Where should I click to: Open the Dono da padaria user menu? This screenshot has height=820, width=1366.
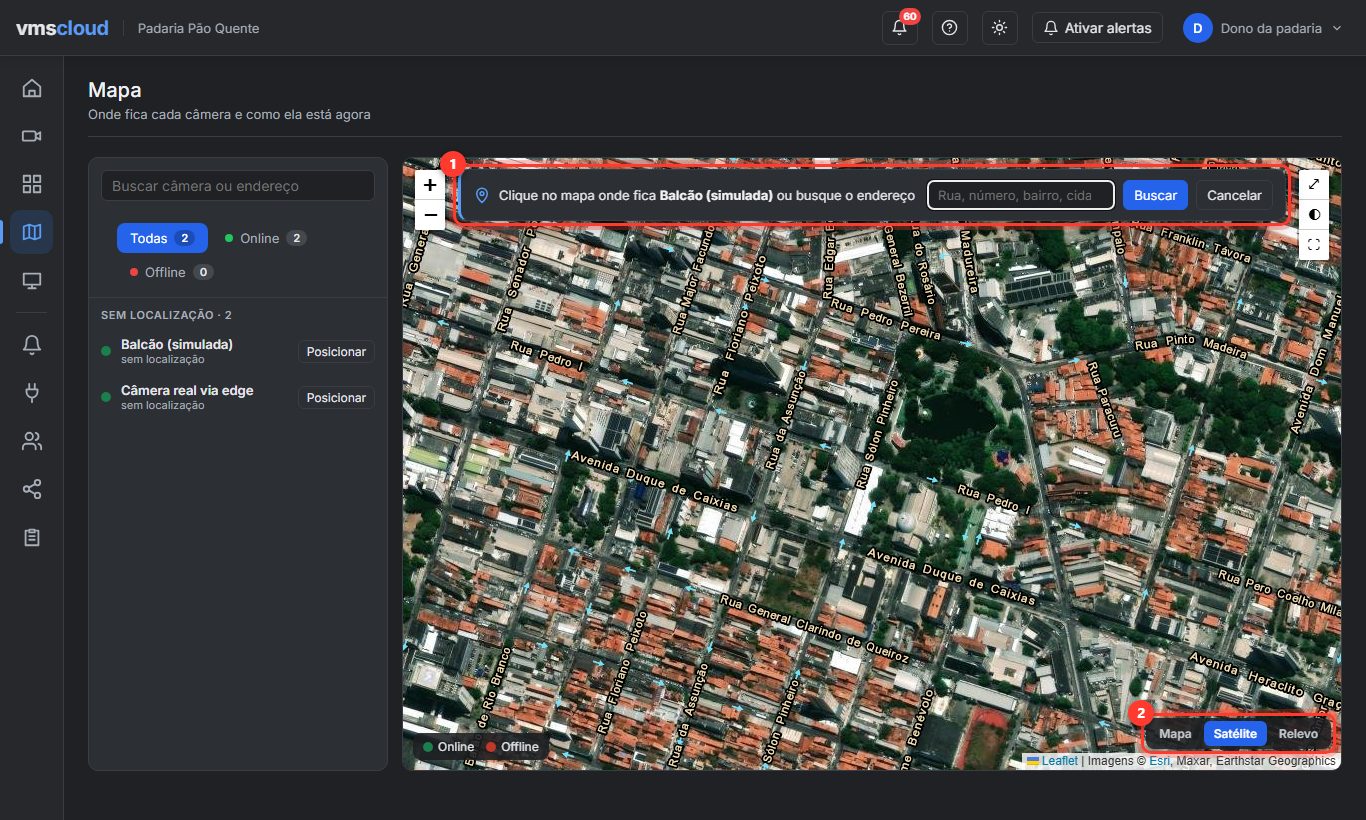1263,28
